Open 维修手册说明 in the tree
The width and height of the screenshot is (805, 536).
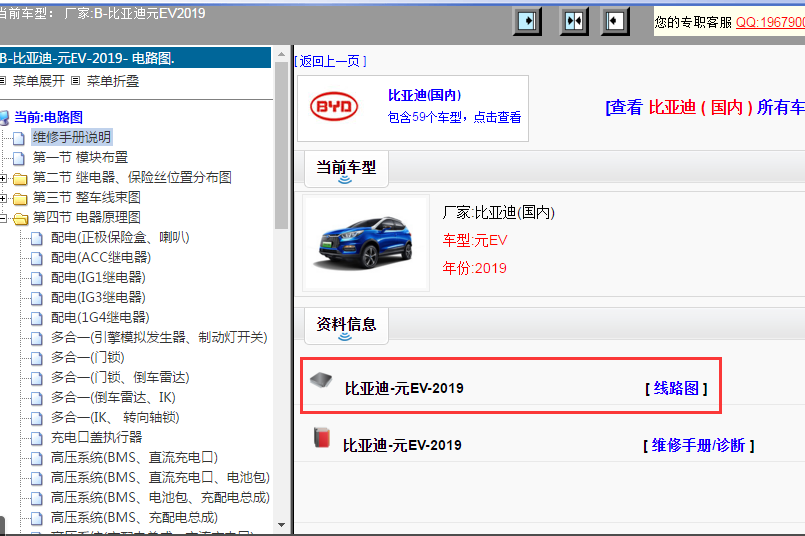tap(72, 137)
